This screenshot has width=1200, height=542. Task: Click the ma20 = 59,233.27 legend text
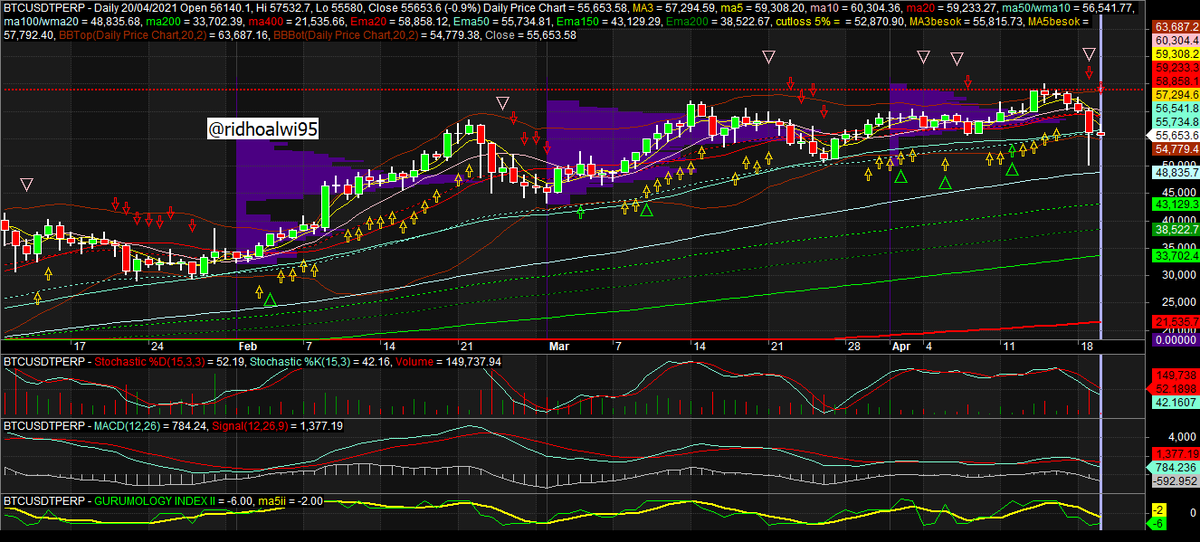pyautogui.click(x=952, y=8)
